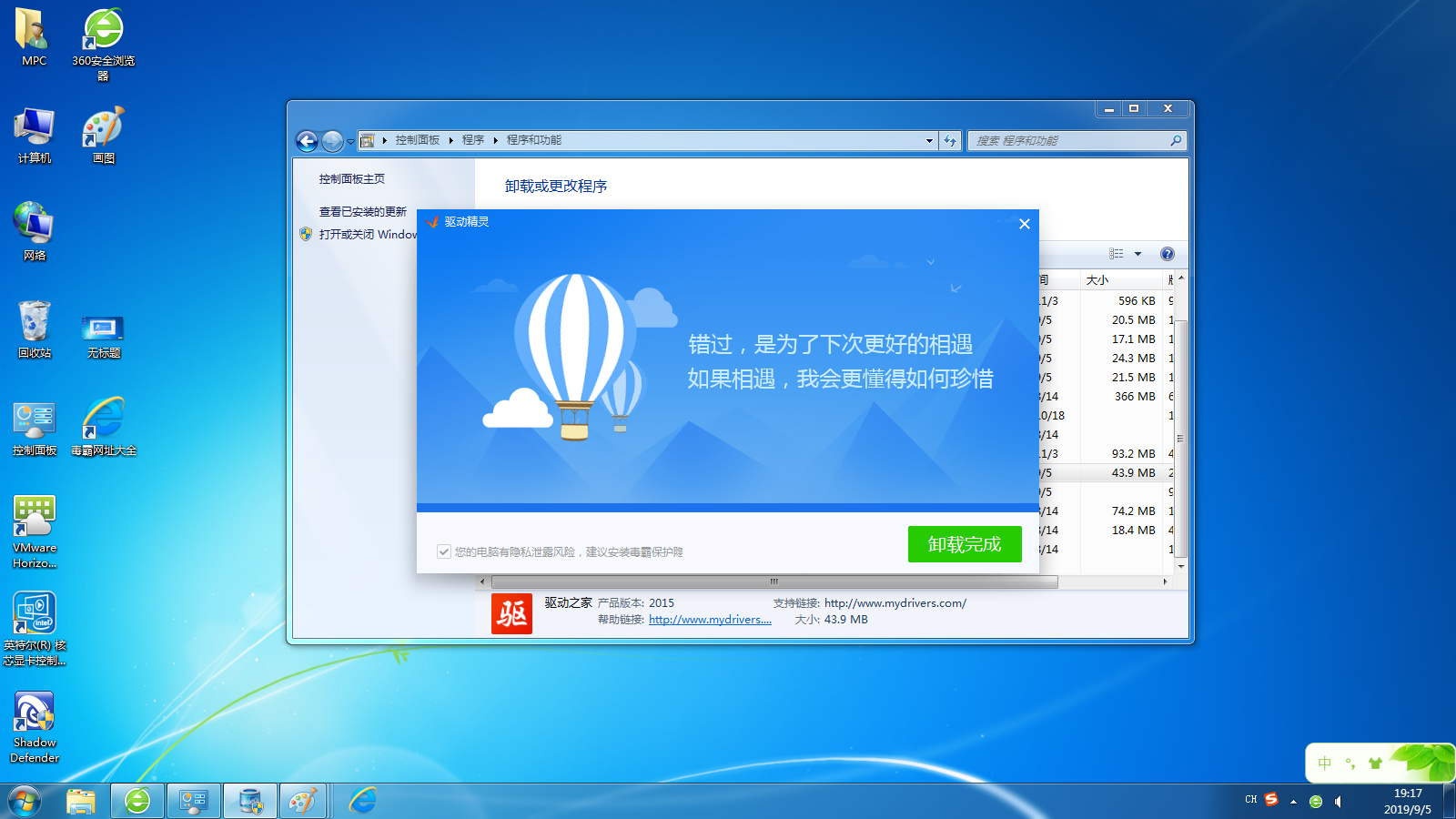Switch to the Control Panel taskbar button

(x=194, y=801)
